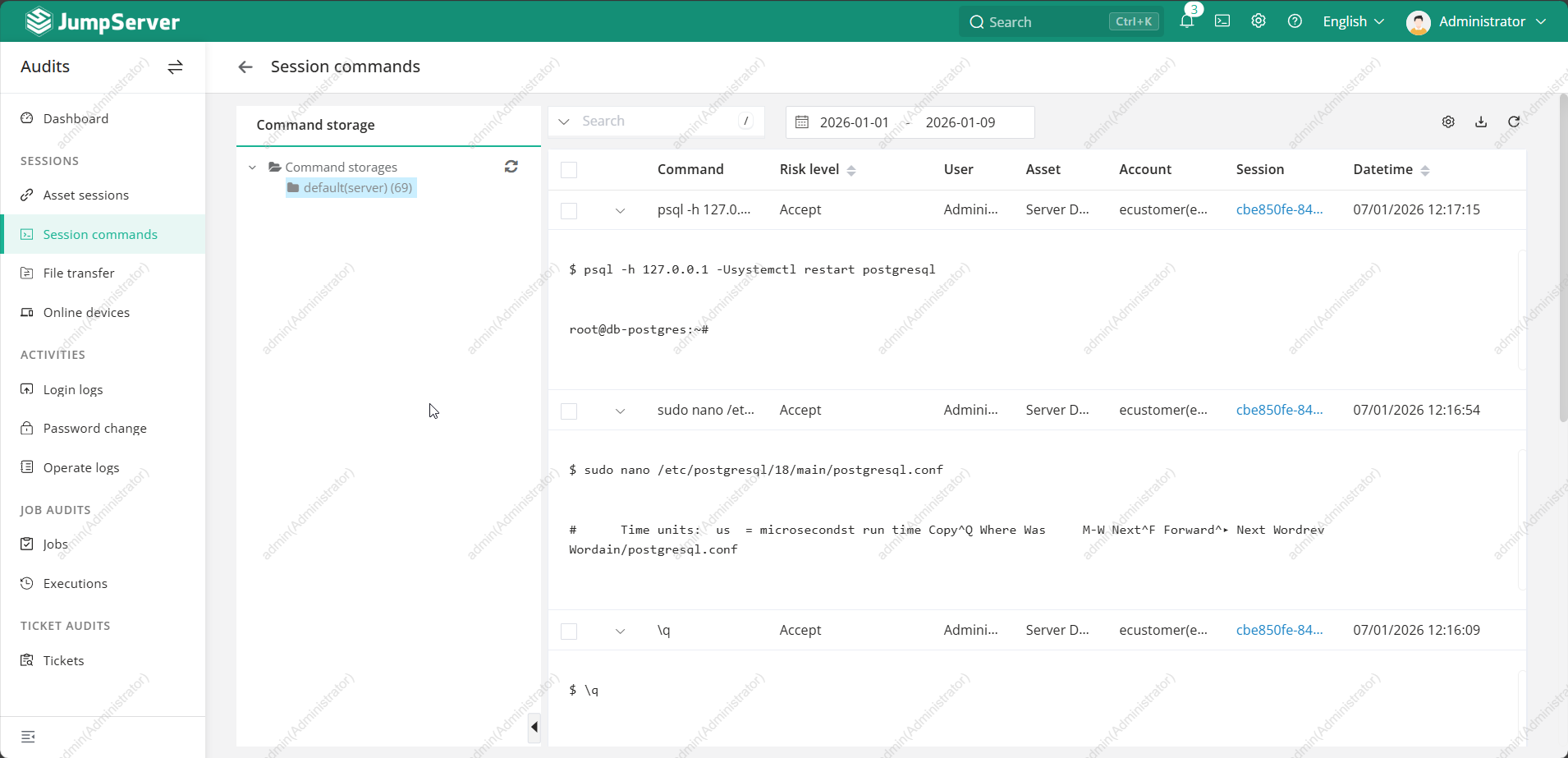Open session link for \q command
This screenshot has height=758, width=1568.
(x=1279, y=630)
